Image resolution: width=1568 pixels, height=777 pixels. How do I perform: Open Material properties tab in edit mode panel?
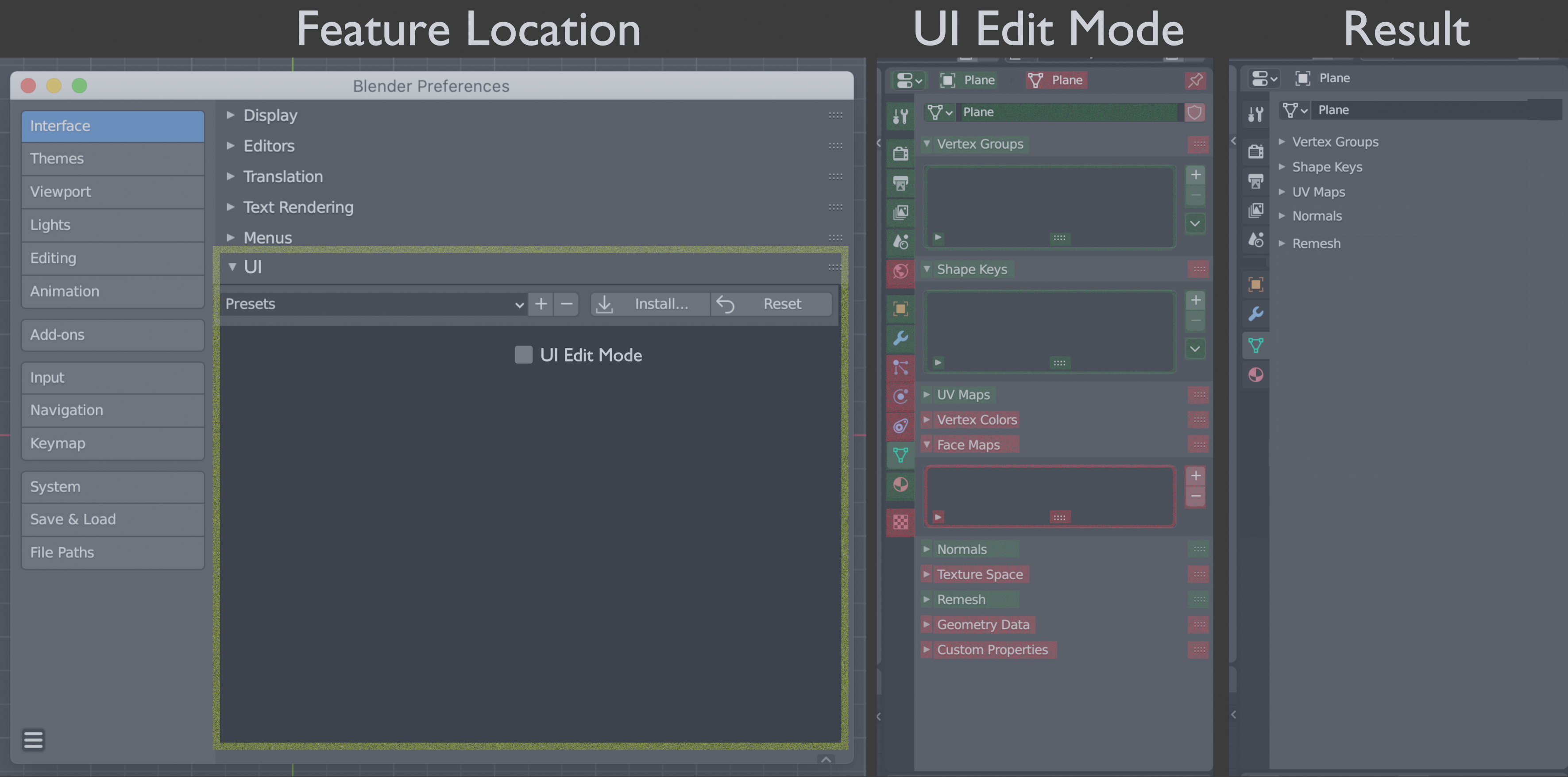pos(900,485)
